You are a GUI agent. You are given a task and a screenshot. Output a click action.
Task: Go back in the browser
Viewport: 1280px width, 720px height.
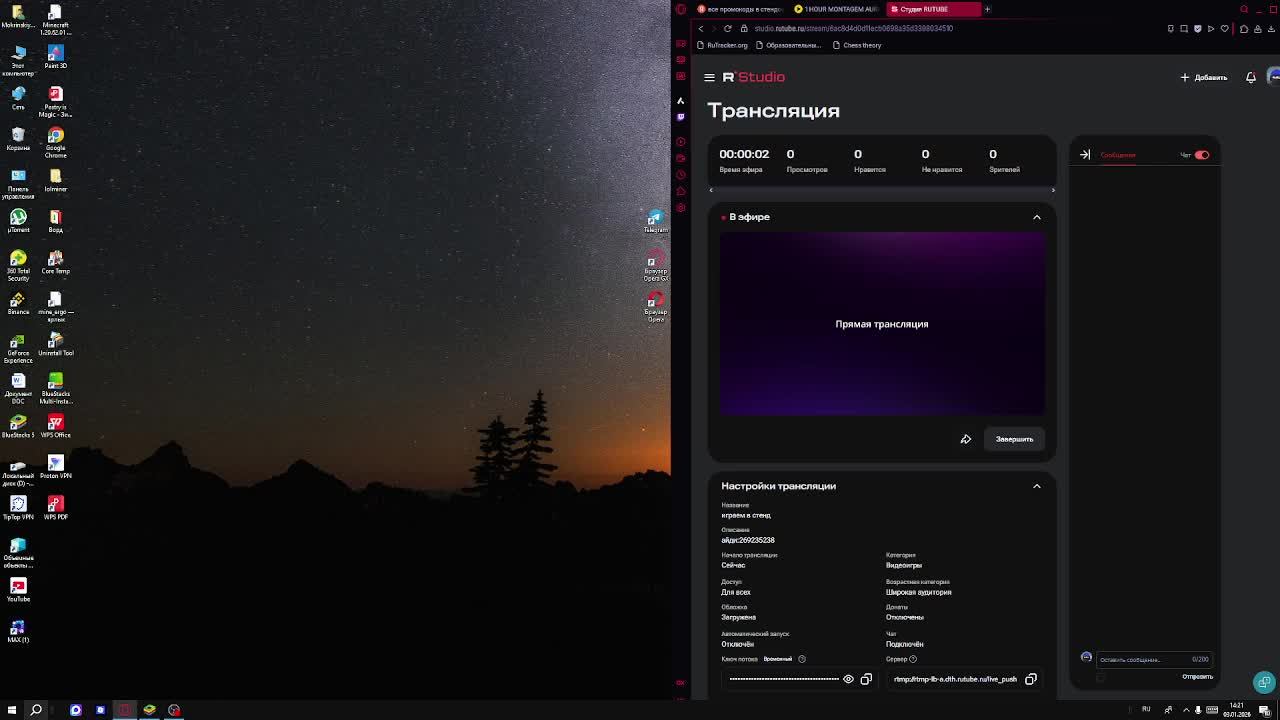click(x=701, y=28)
